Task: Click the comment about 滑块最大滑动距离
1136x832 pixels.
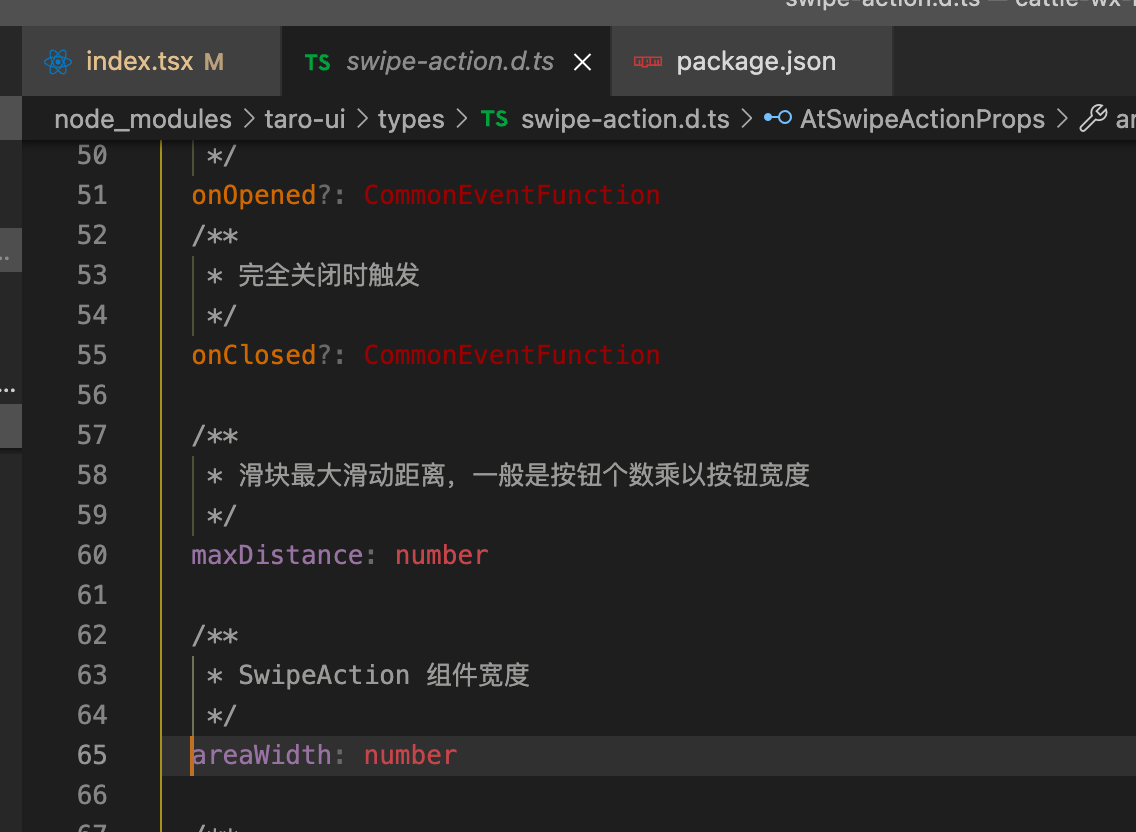Action: [x=524, y=475]
